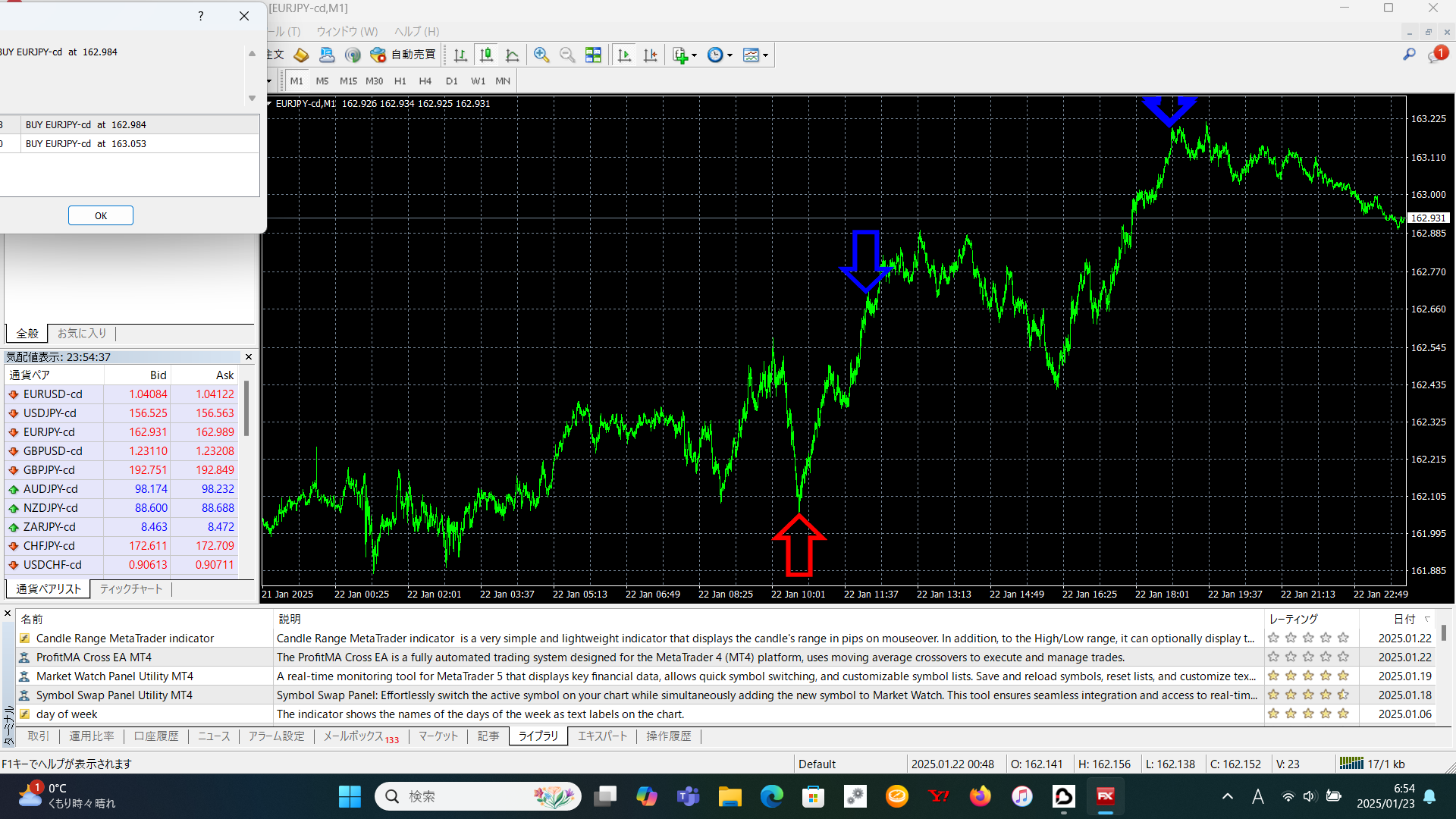Open the periodicity clock dropdown arrow
This screenshot has width=1456, height=819.
[730, 55]
